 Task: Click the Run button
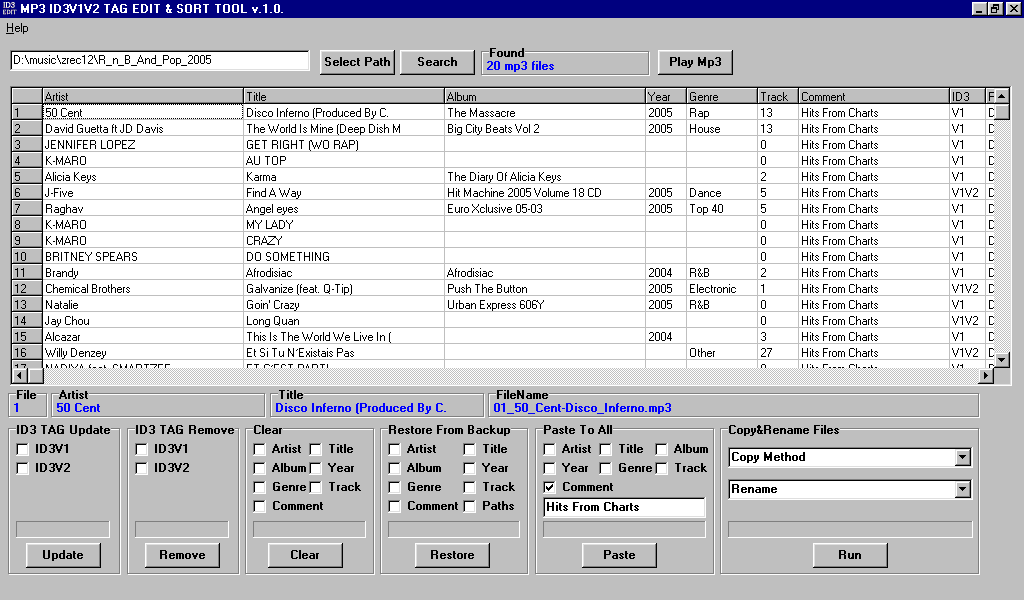(849, 555)
